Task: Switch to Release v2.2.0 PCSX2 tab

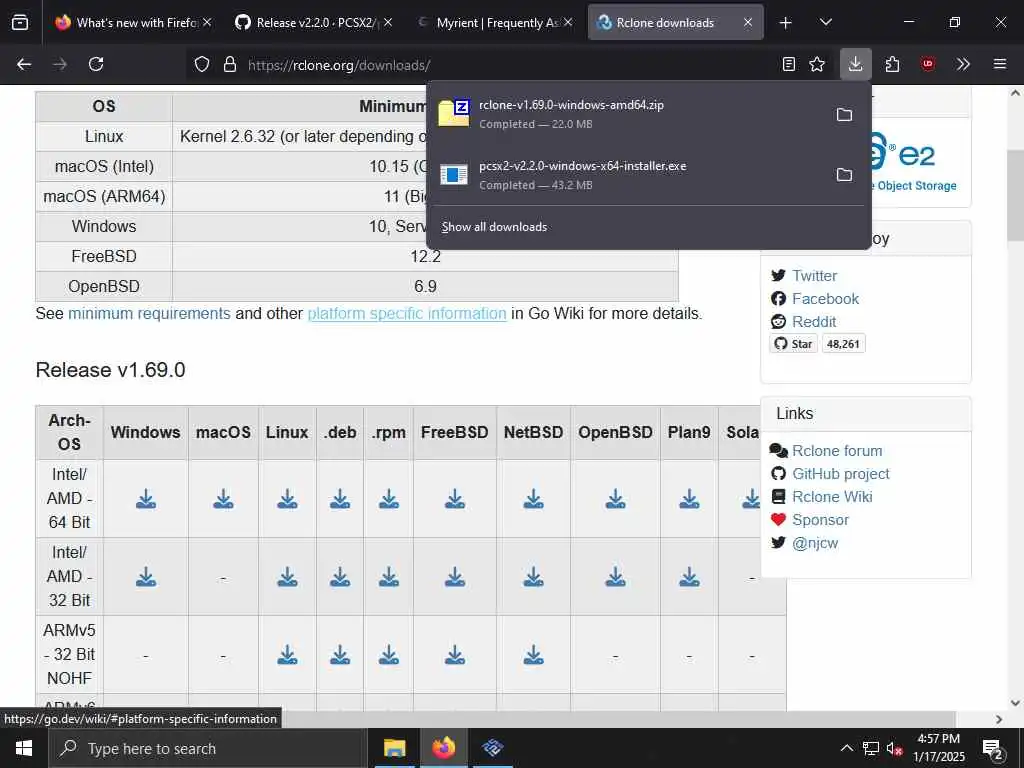Action: click(x=315, y=22)
